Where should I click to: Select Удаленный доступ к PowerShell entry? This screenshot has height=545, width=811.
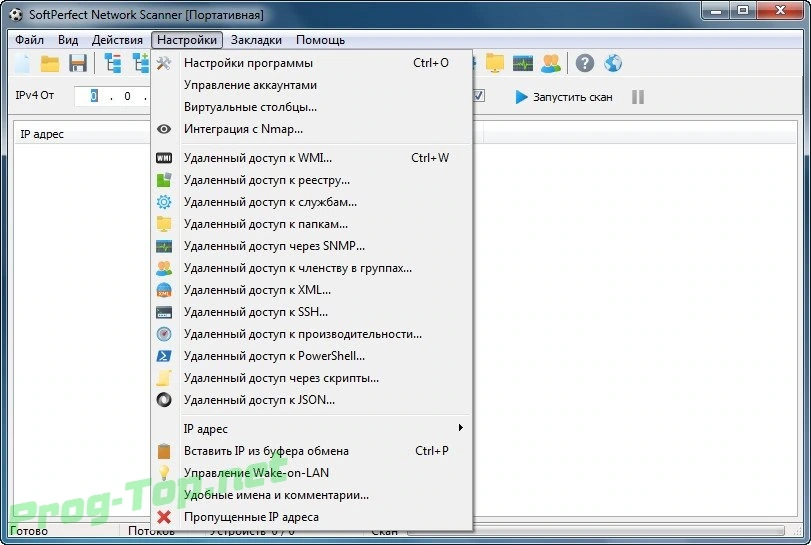tap(312, 356)
